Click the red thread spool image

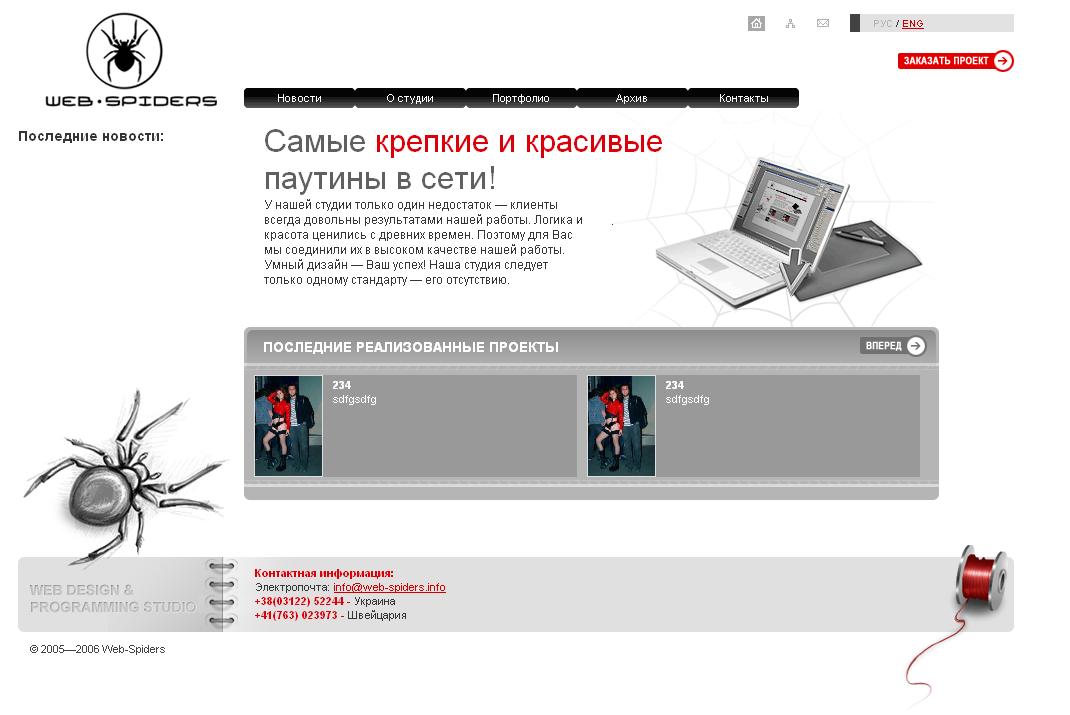point(981,580)
